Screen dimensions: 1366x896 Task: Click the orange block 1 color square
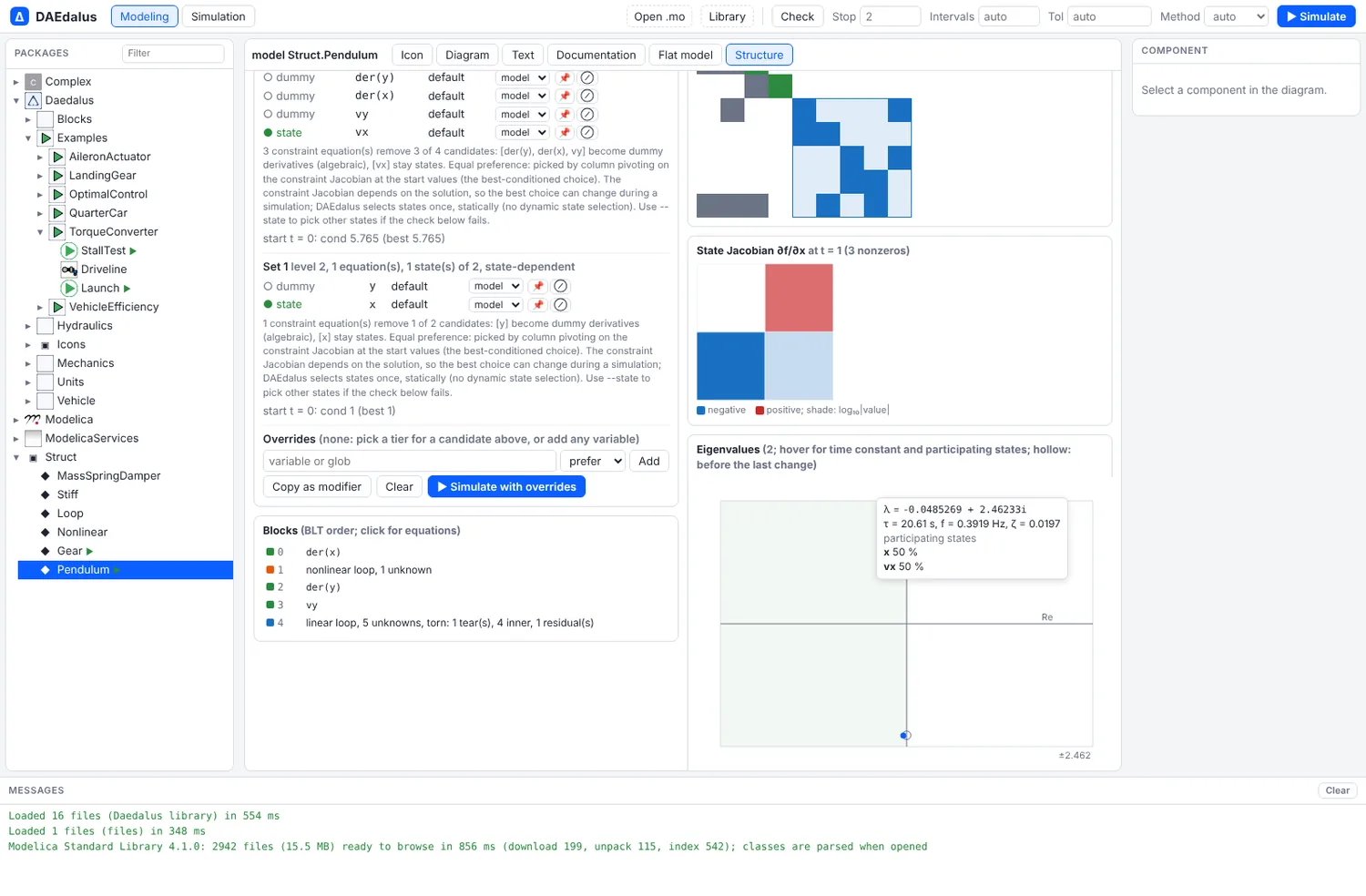(x=270, y=570)
